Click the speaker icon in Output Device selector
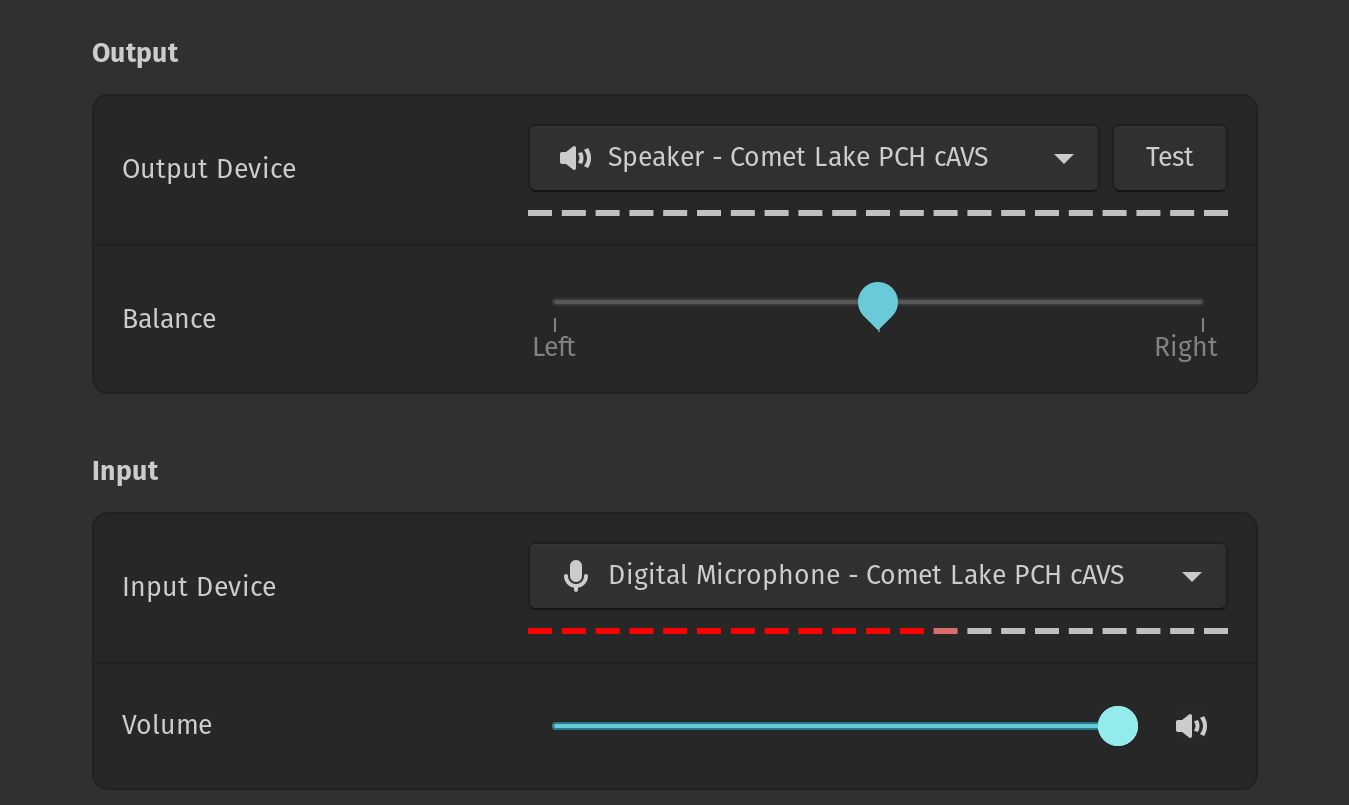This screenshot has height=805, width=1349. pyautogui.click(x=576, y=157)
